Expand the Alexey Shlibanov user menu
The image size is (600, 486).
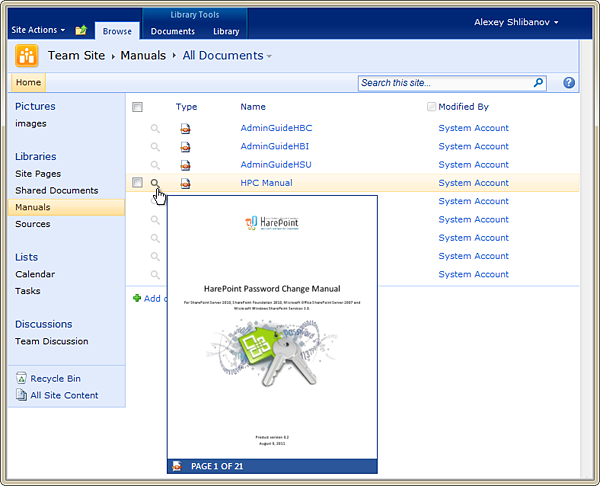[516, 22]
